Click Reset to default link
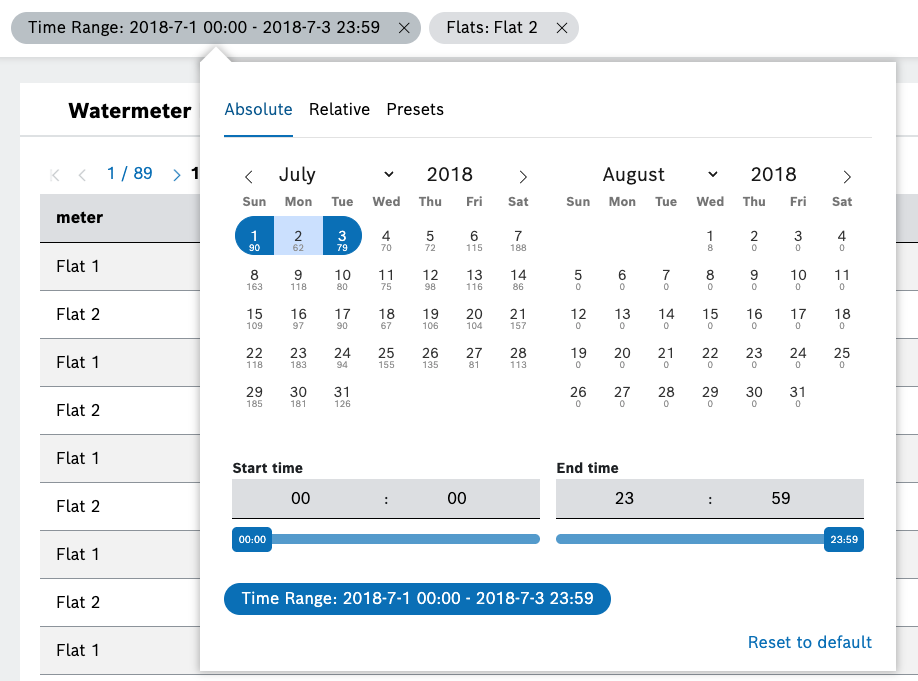 point(809,642)
